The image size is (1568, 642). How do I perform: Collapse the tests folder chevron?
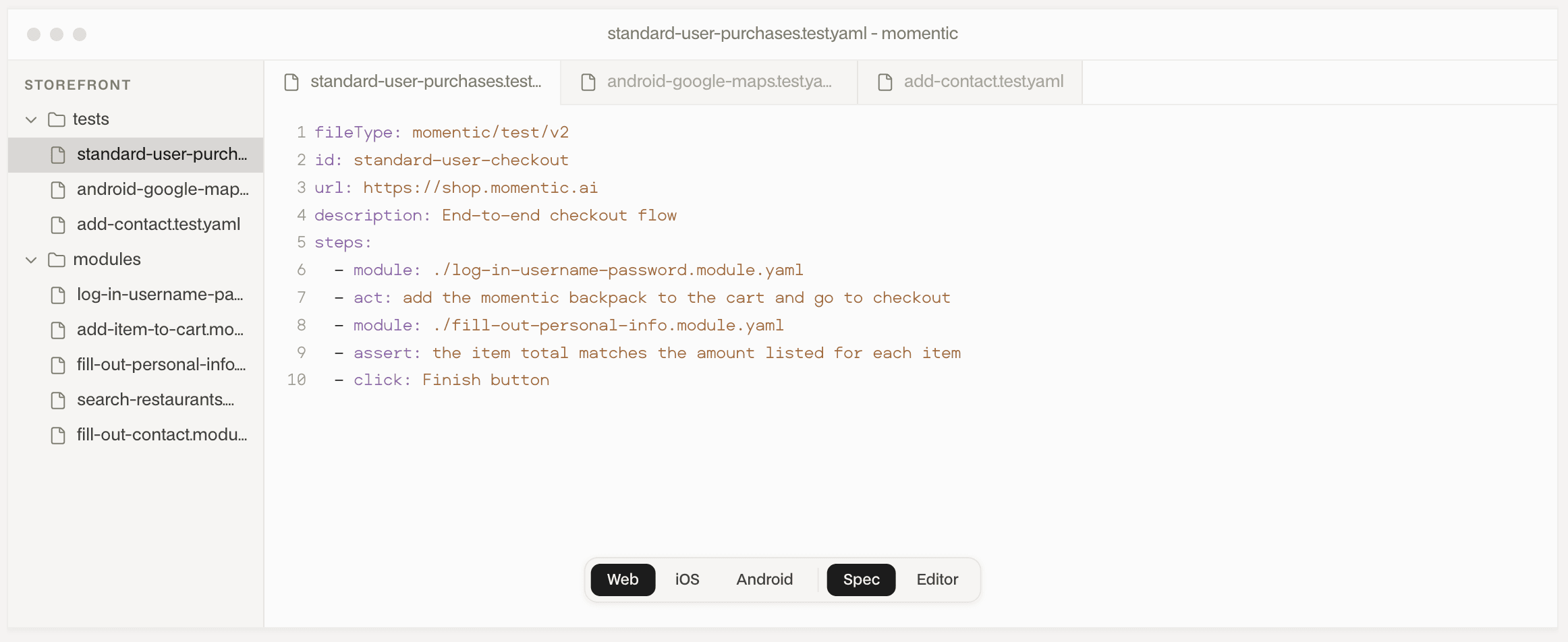(31, 119)
